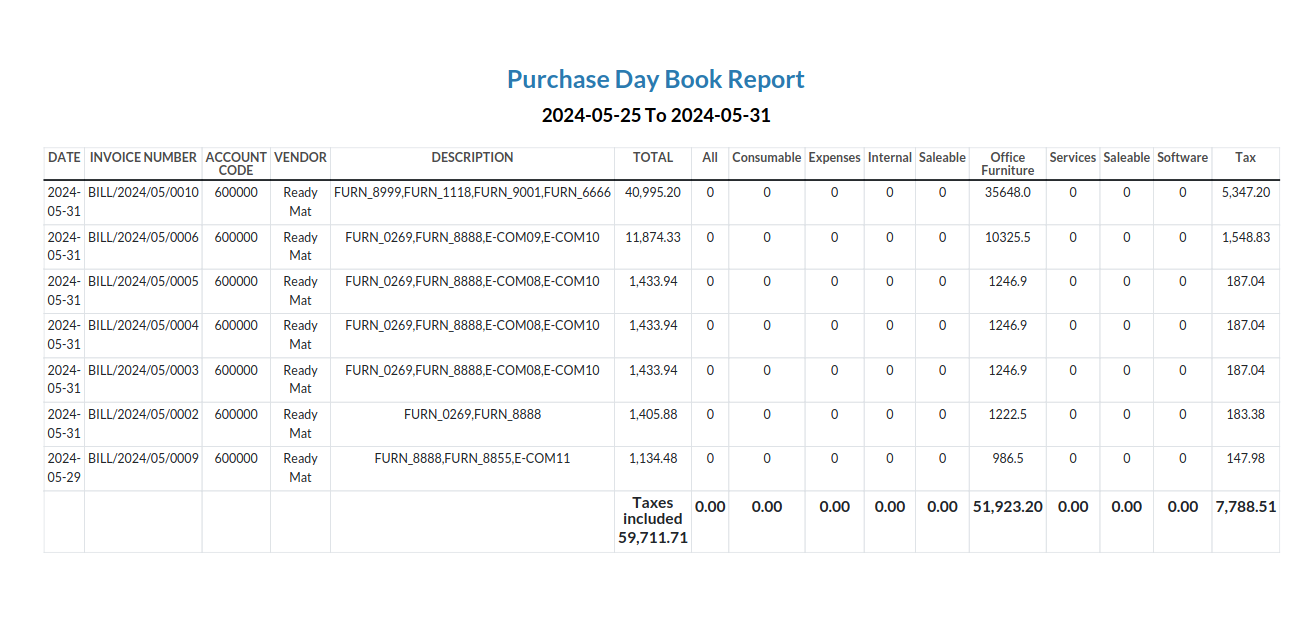Open invoice BILL/2024/05/0006
The height and width of the screenshot is (620, 1311).
point(143,237)
